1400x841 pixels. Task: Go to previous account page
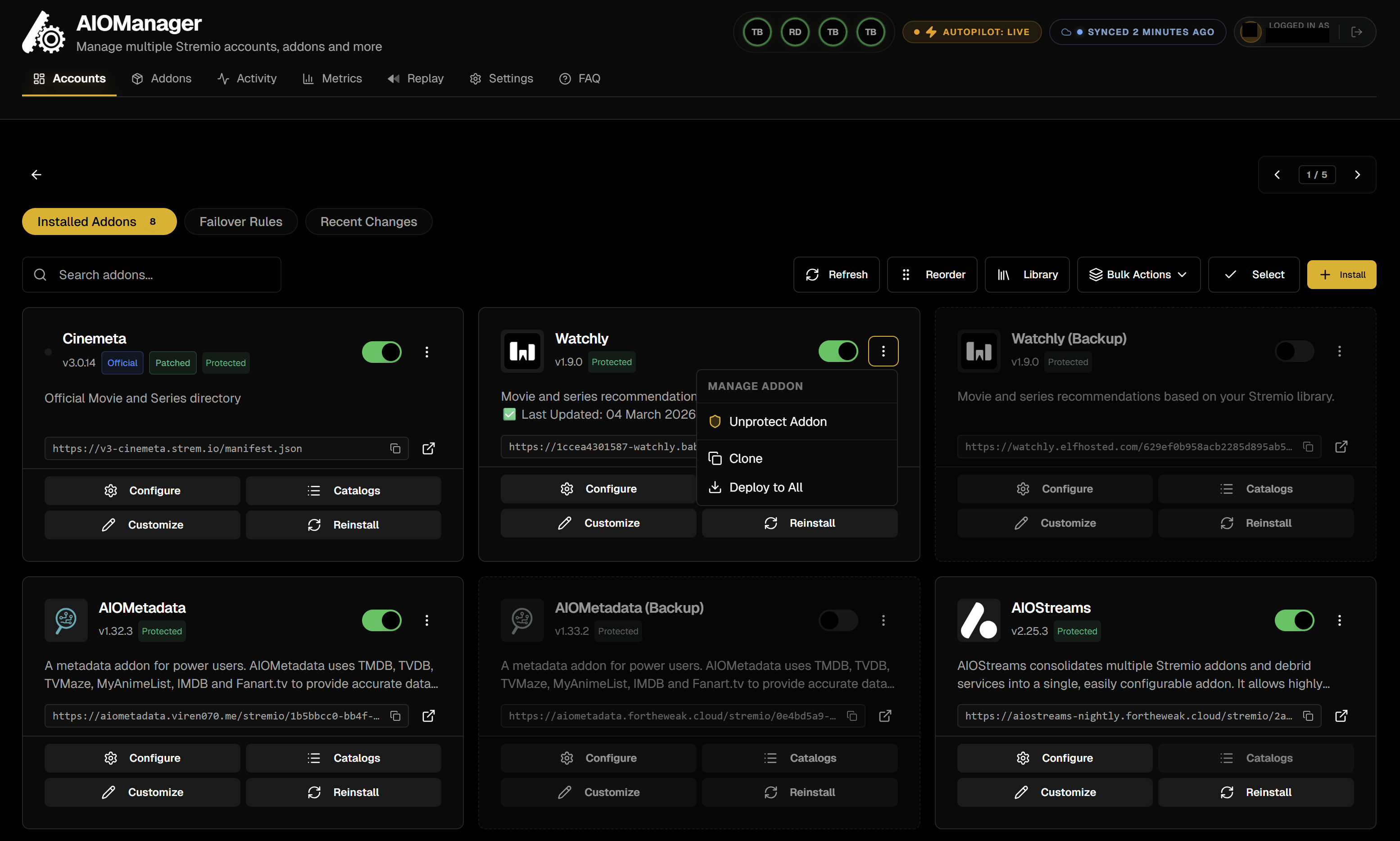click(x=1277, y=175)
